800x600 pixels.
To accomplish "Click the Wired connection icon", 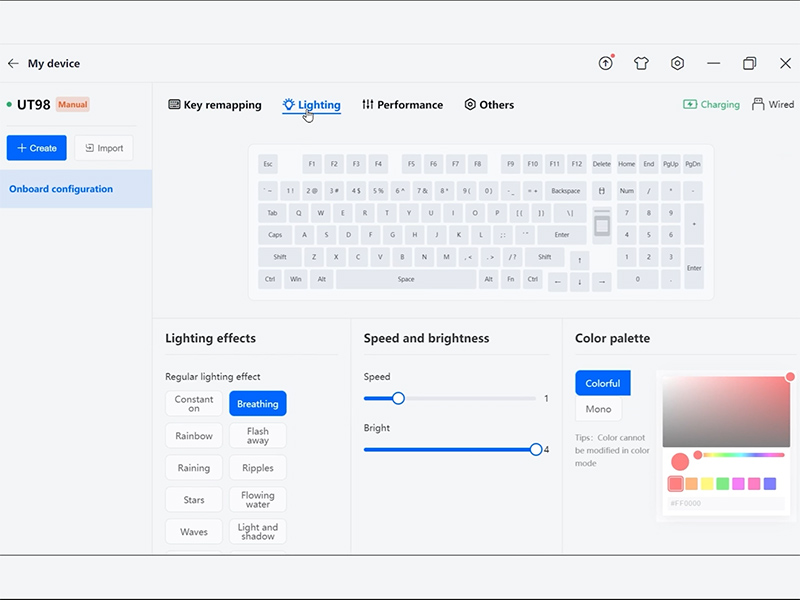I will coord(758,104).
